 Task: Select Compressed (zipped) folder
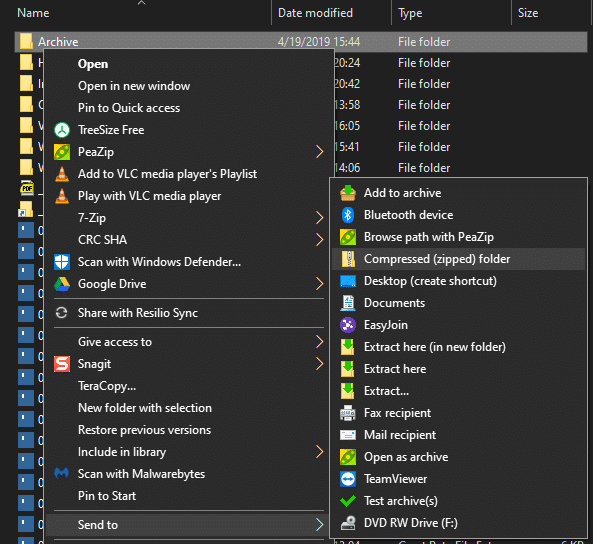458,259
